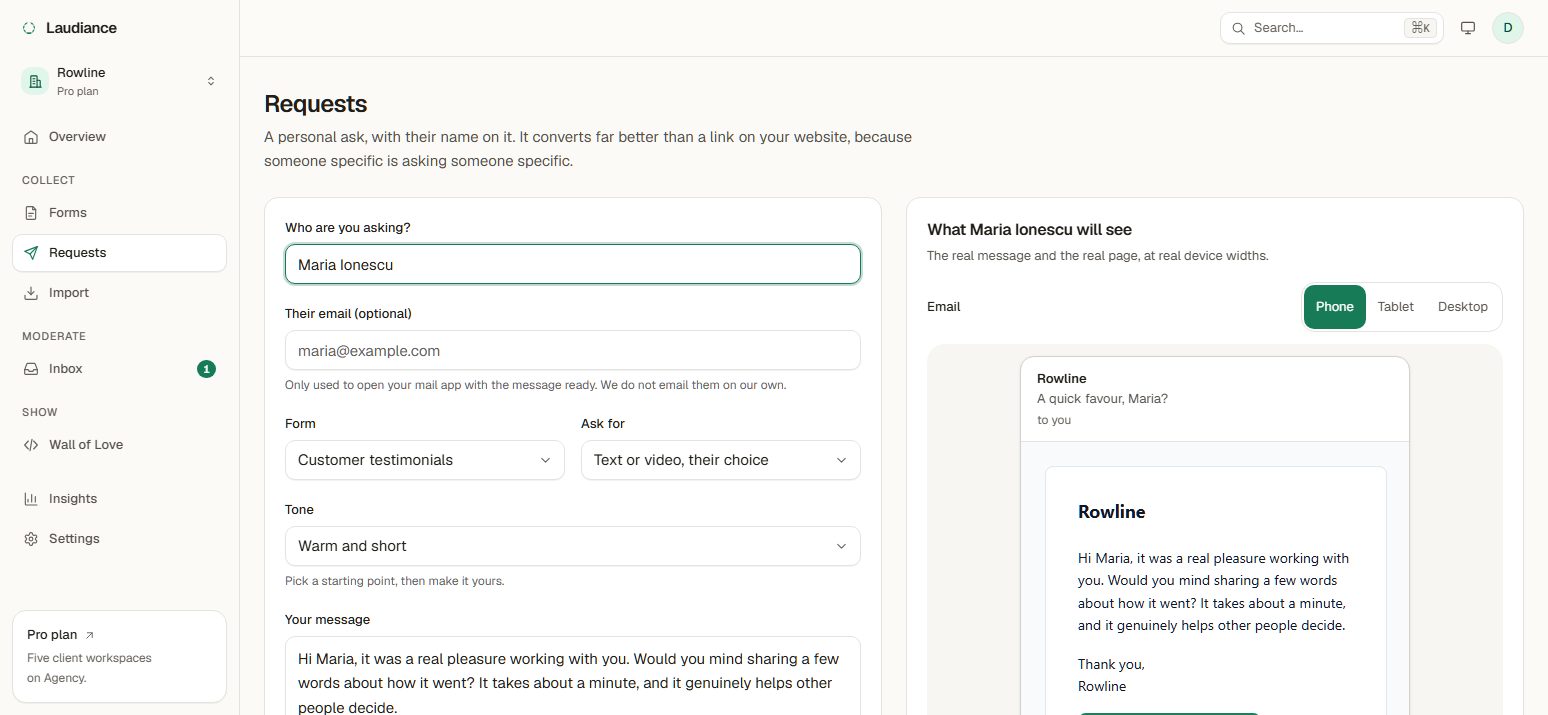Click the Requests page heading
Viewport: 1548px width, 715px height.
(x=316, y=104)
